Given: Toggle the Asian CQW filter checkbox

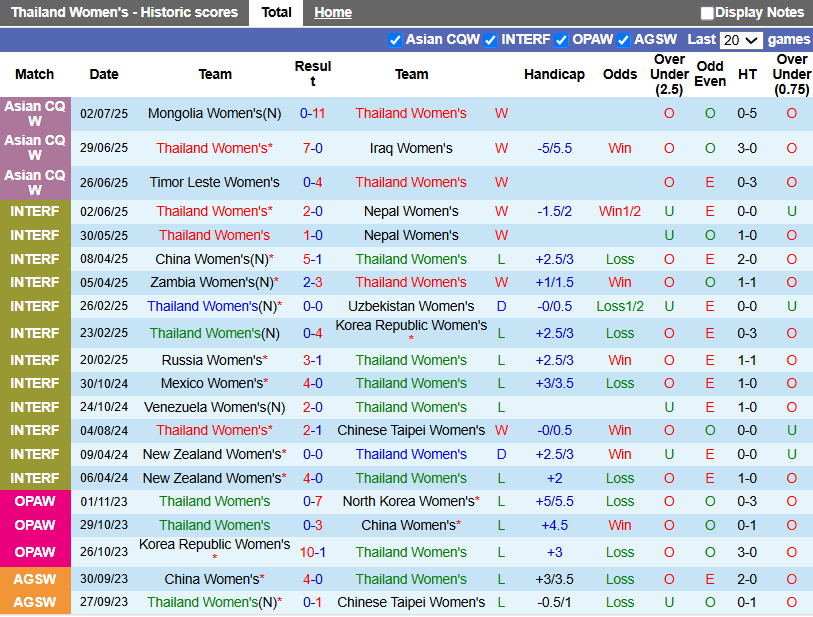Looking at the screenshot, I should click(395, 40).
